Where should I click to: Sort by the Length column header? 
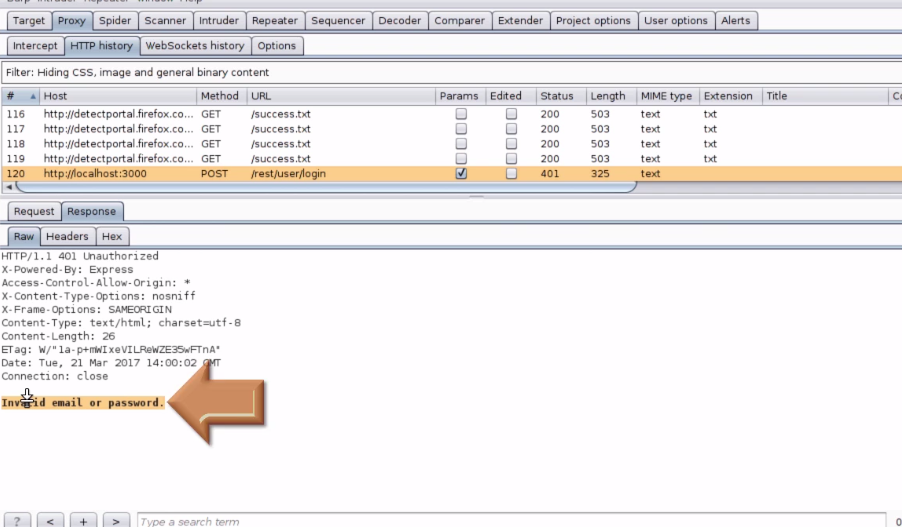click(x=611, y=96)
